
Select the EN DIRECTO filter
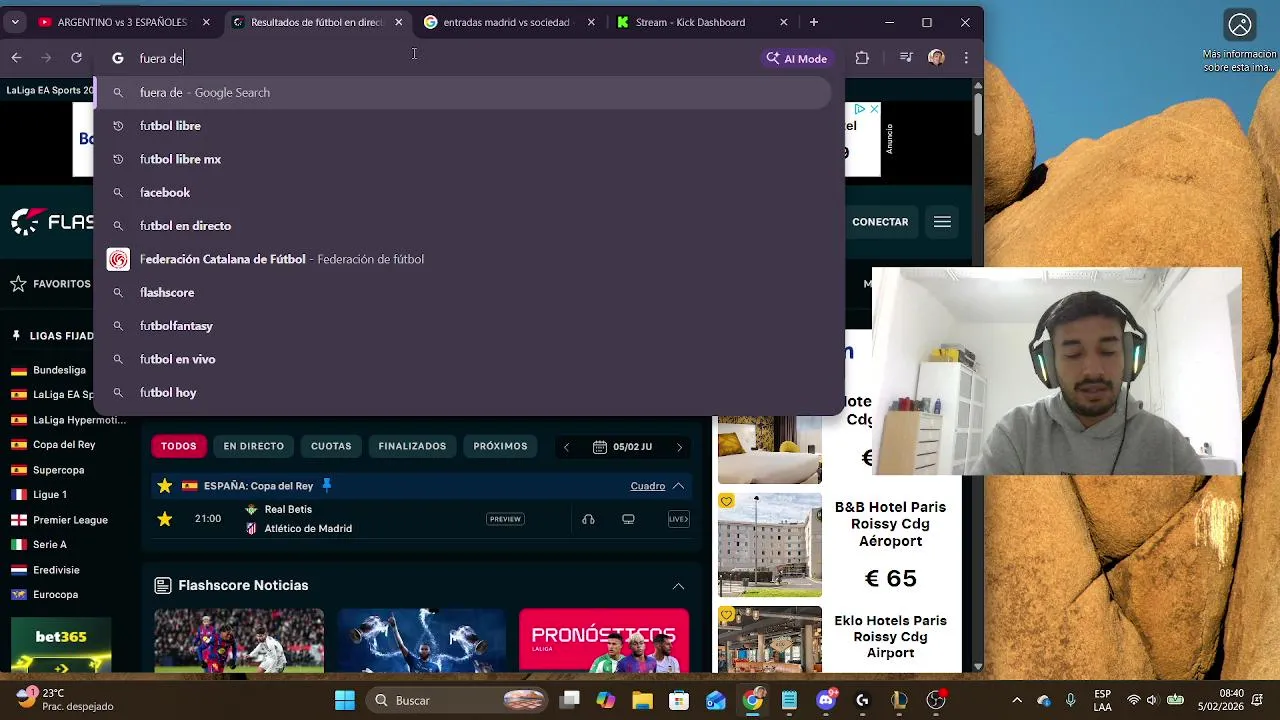[254, 446]
